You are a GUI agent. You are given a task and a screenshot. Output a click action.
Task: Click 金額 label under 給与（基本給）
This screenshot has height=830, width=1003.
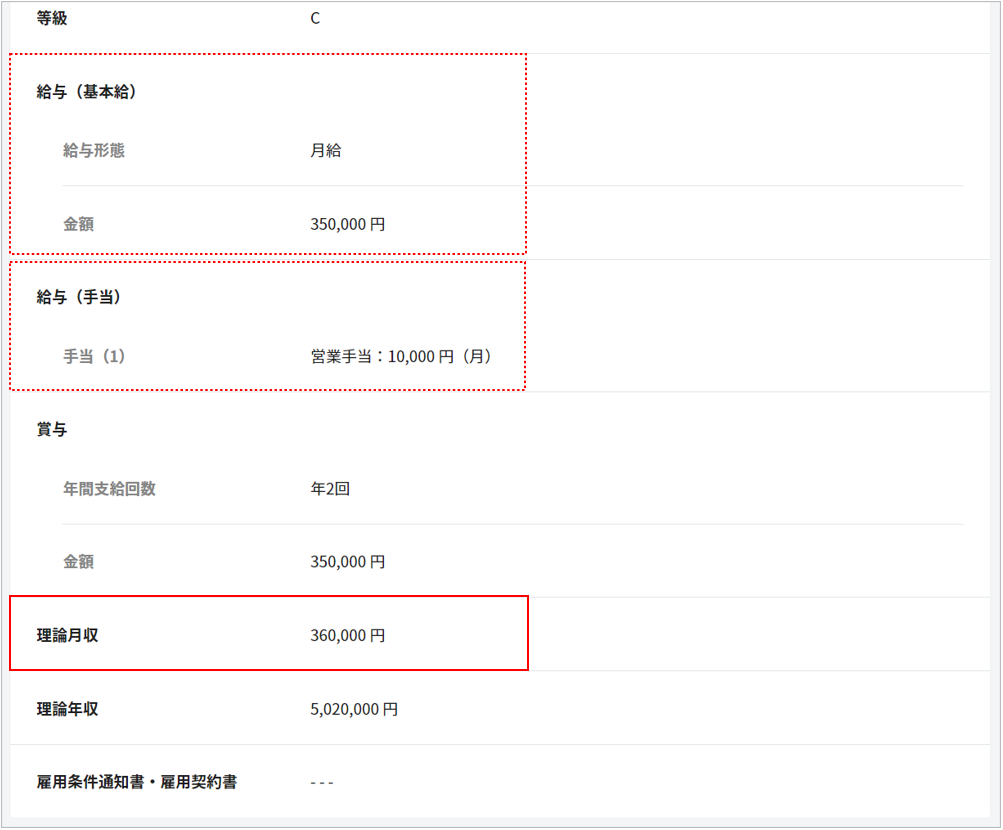78,224
